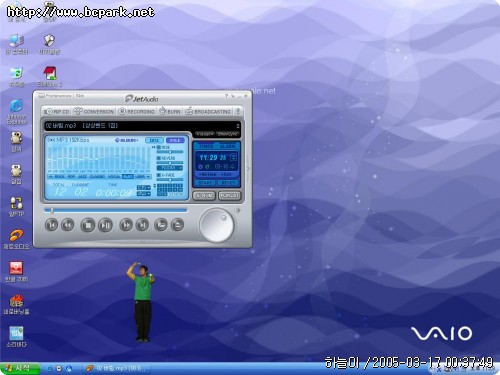This screenshot has width=500, height=375.
Task: Adjust the X-FADE slider
Action: coord(170,180)
